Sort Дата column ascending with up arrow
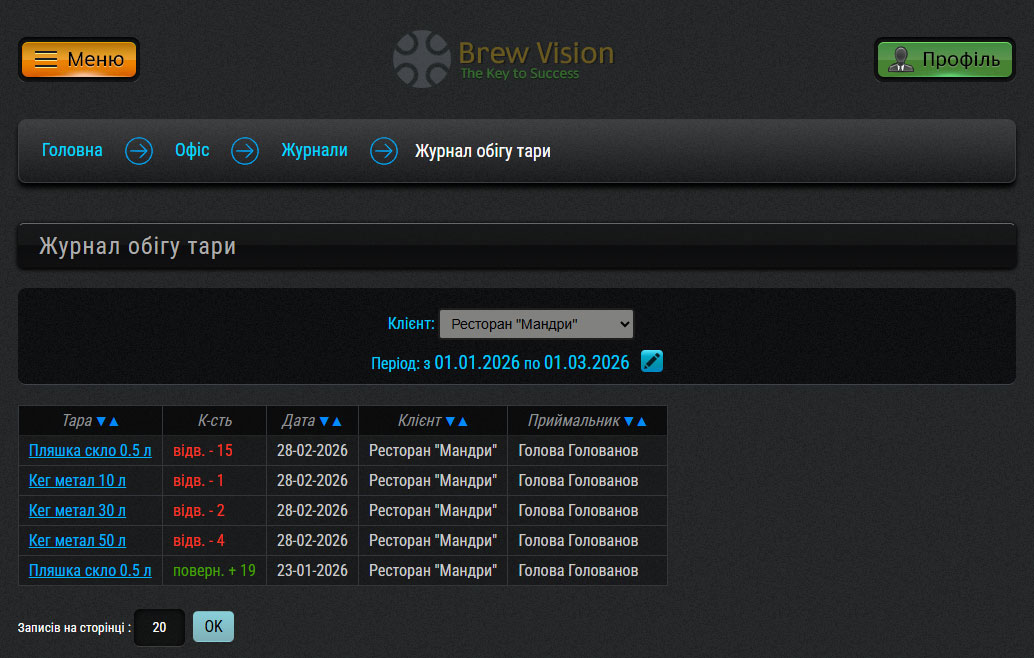The height and width of the screenshot is (658, 1034). [337, 422]
